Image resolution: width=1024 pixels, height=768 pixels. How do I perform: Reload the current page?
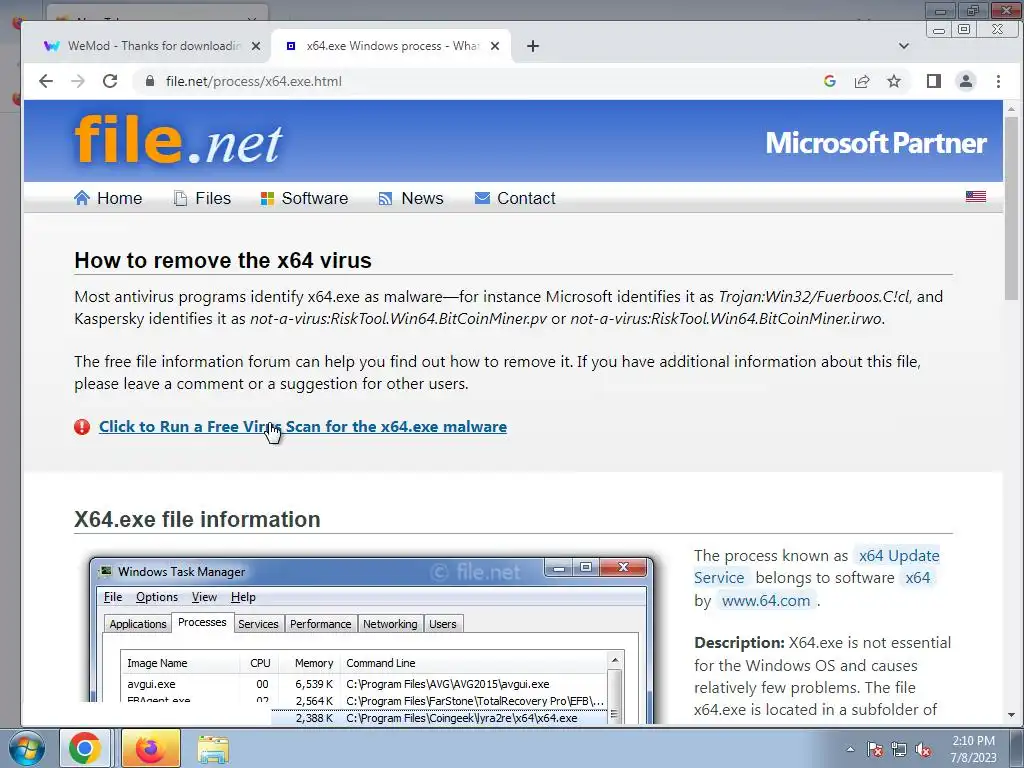pos(110,81)
